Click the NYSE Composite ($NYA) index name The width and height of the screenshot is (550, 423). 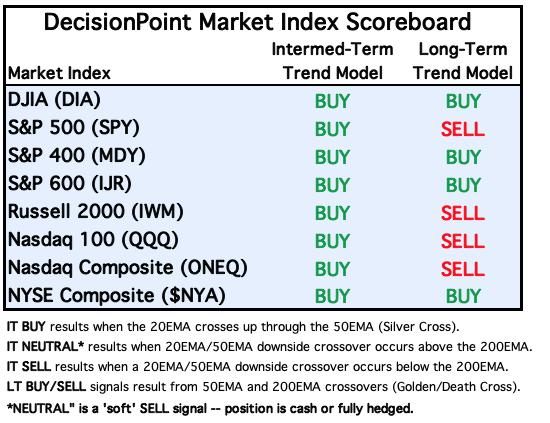point(116,296)
